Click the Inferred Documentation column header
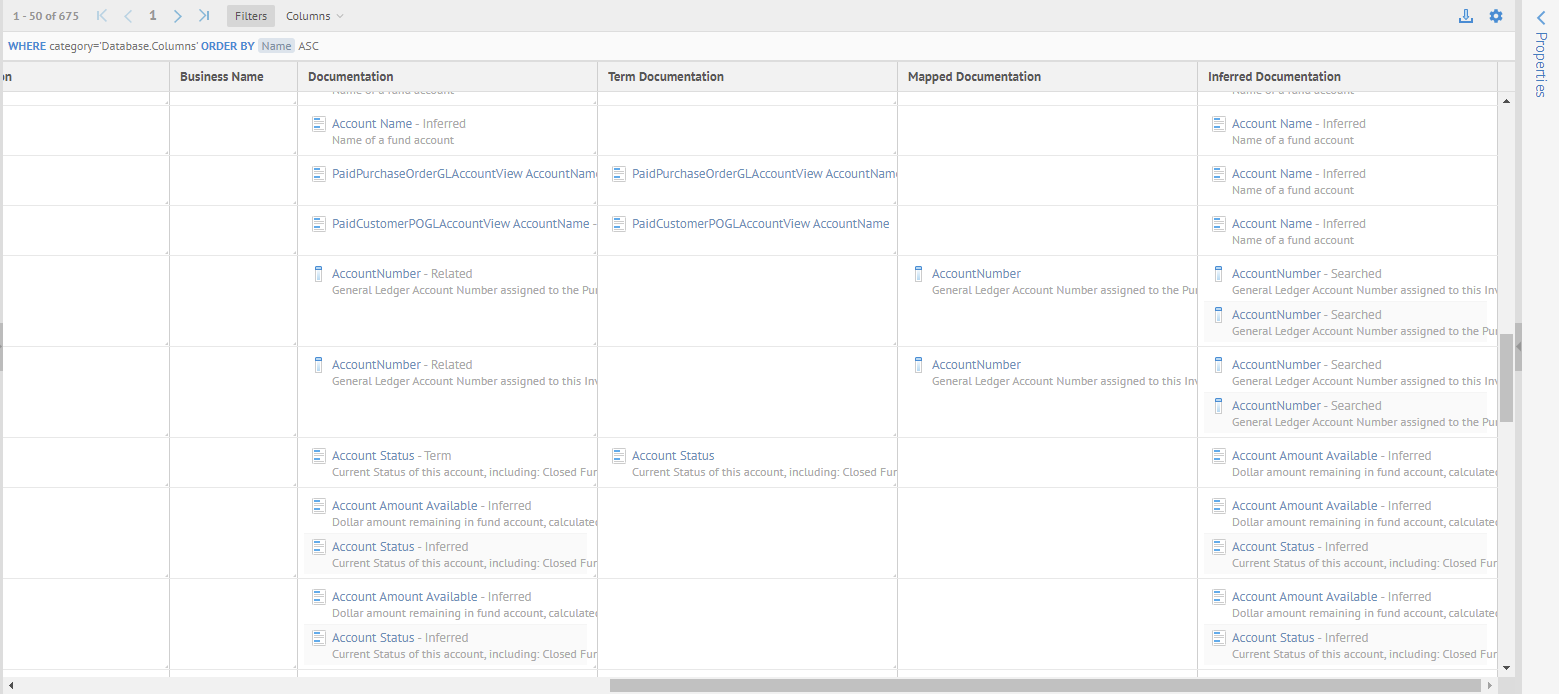The image size is (1559, 694). [x=1273, y=77]
